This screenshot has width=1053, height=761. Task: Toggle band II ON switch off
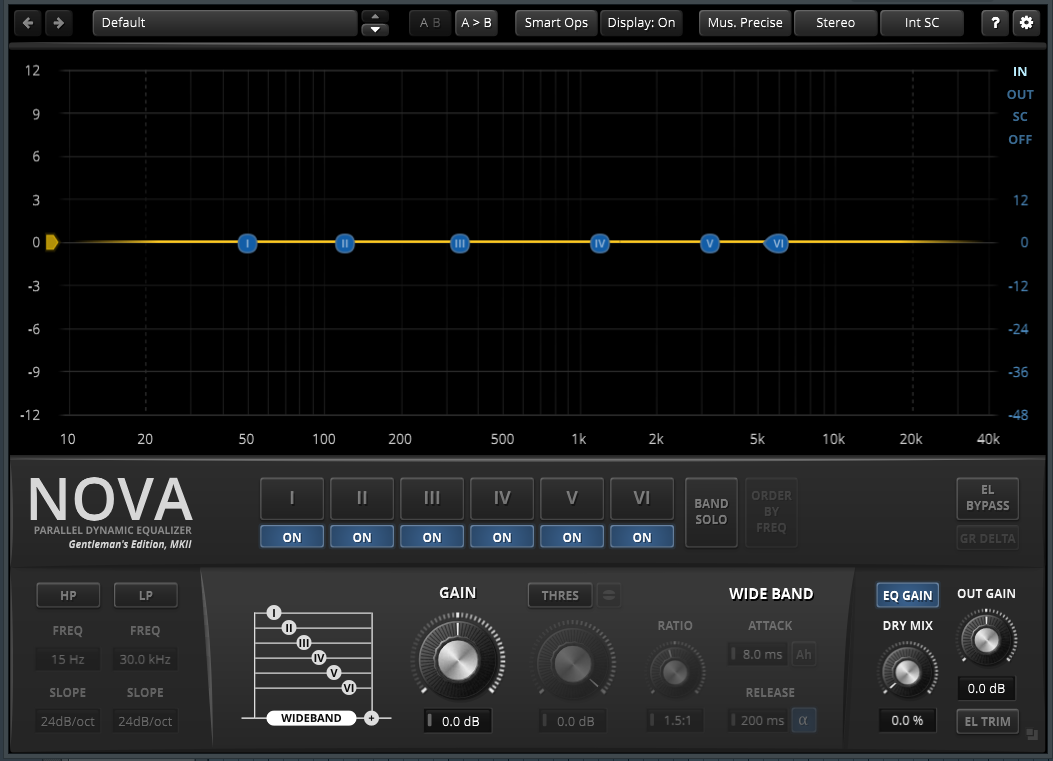pos(361,536)
